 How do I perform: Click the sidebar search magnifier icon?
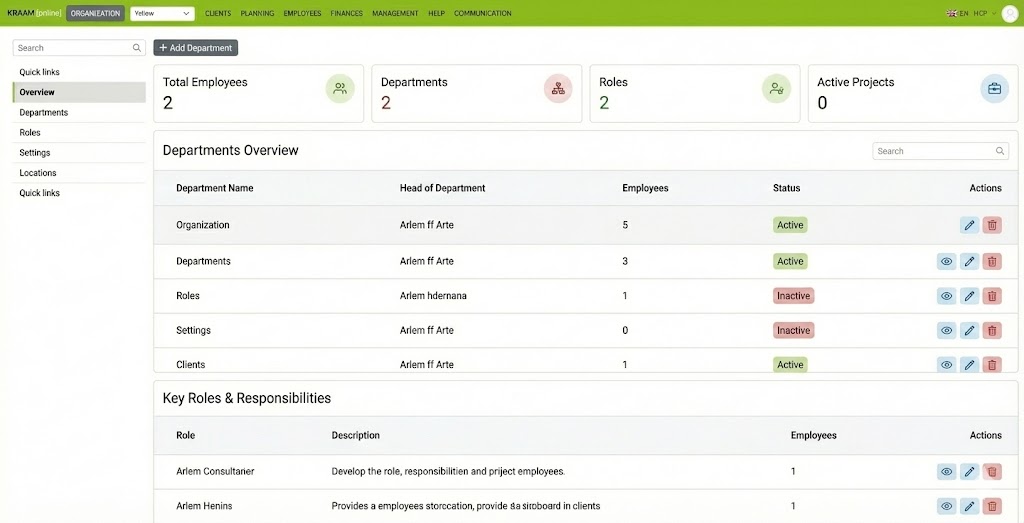tap(136, 48)
